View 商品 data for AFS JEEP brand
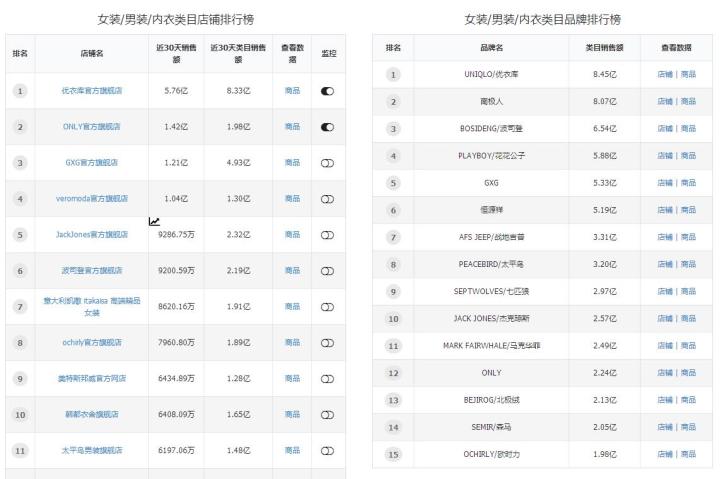 688,237
